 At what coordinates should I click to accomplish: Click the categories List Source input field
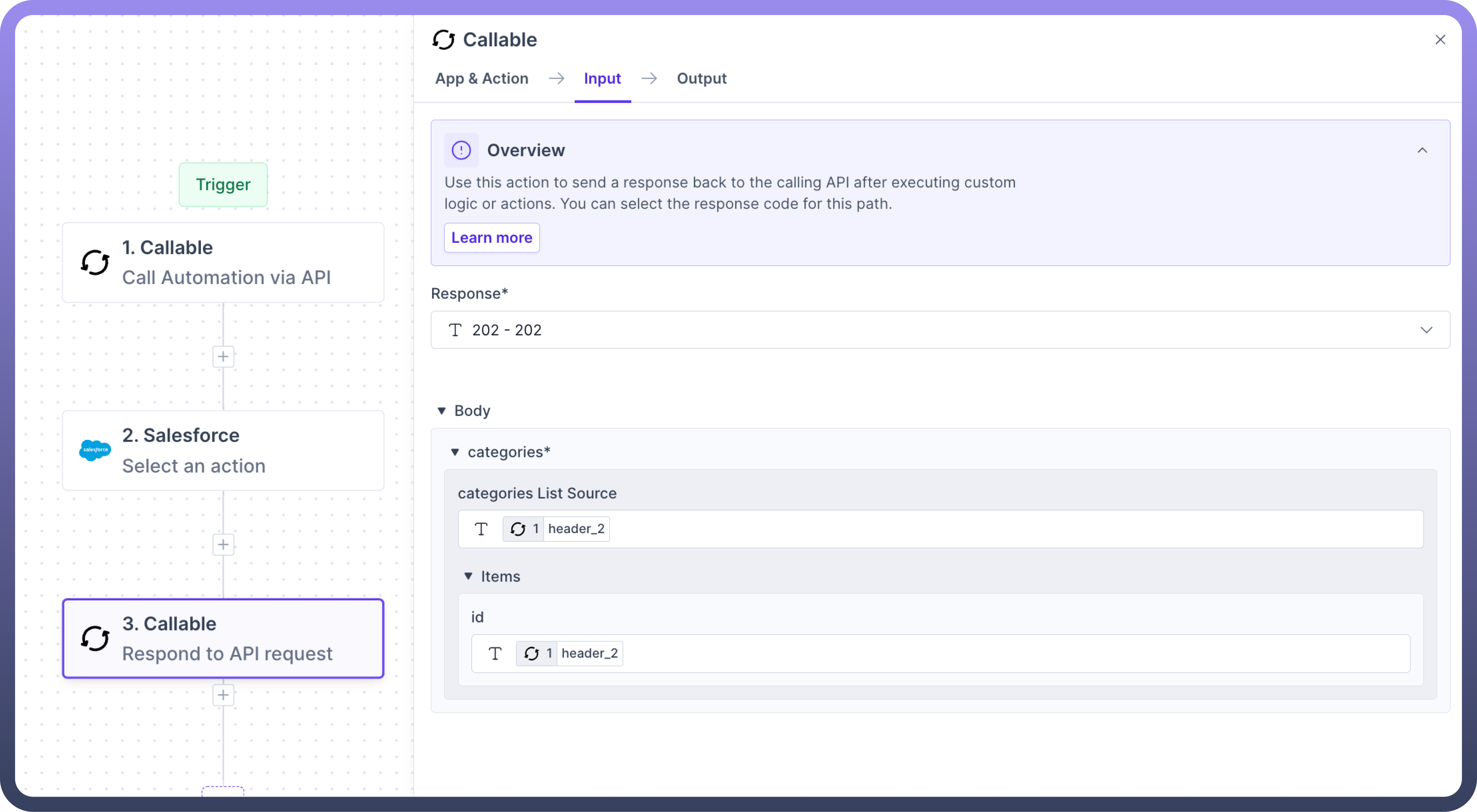pos(975,529)
